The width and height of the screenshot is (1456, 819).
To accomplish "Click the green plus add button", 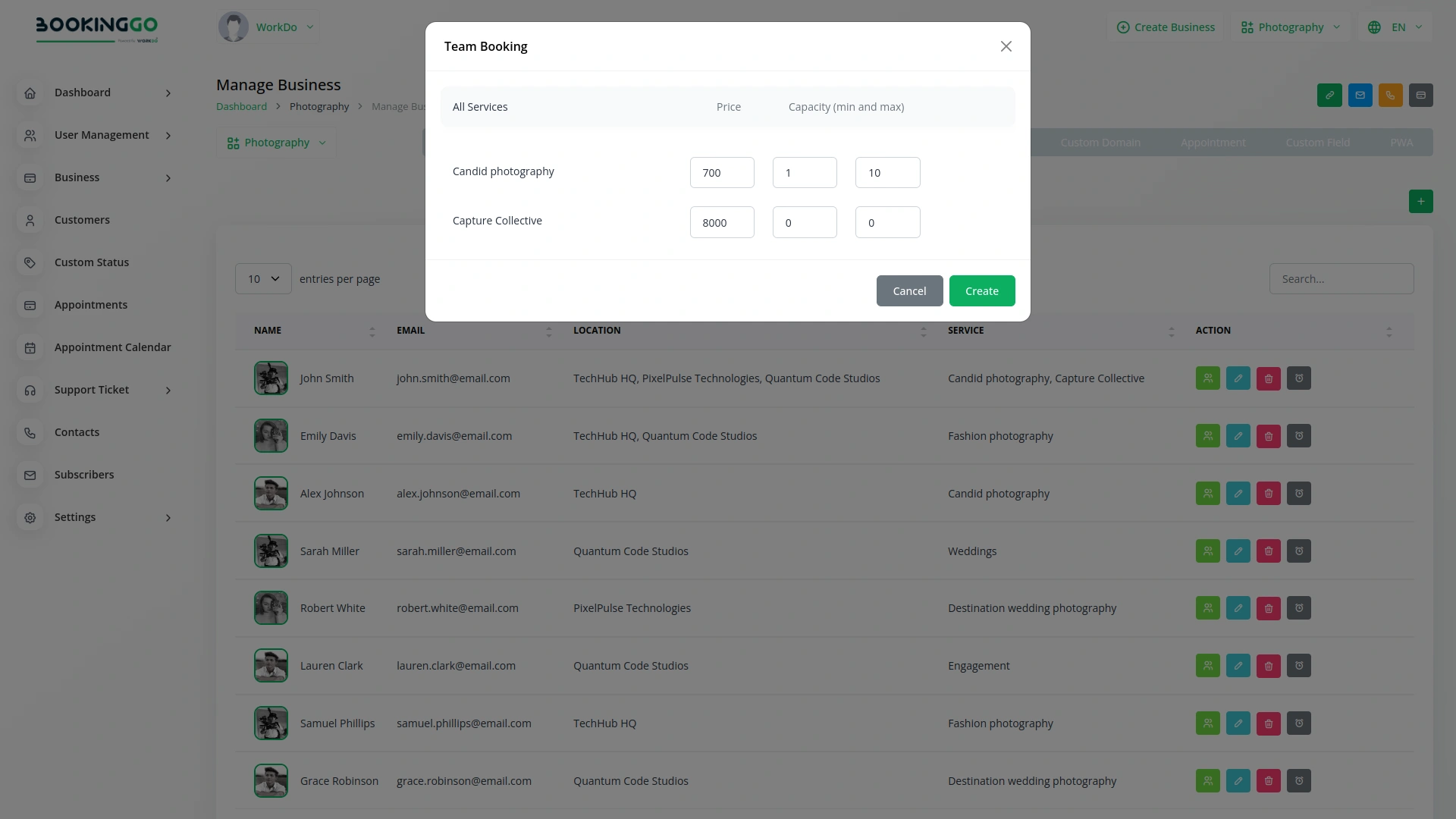I will coord(1420,201).
